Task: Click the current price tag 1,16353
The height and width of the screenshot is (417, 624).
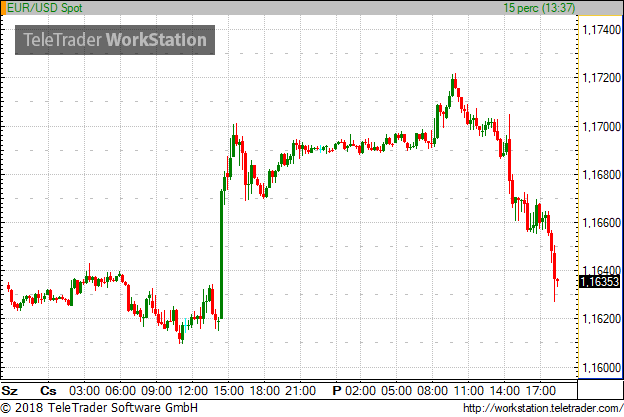Action: point(600,281)
